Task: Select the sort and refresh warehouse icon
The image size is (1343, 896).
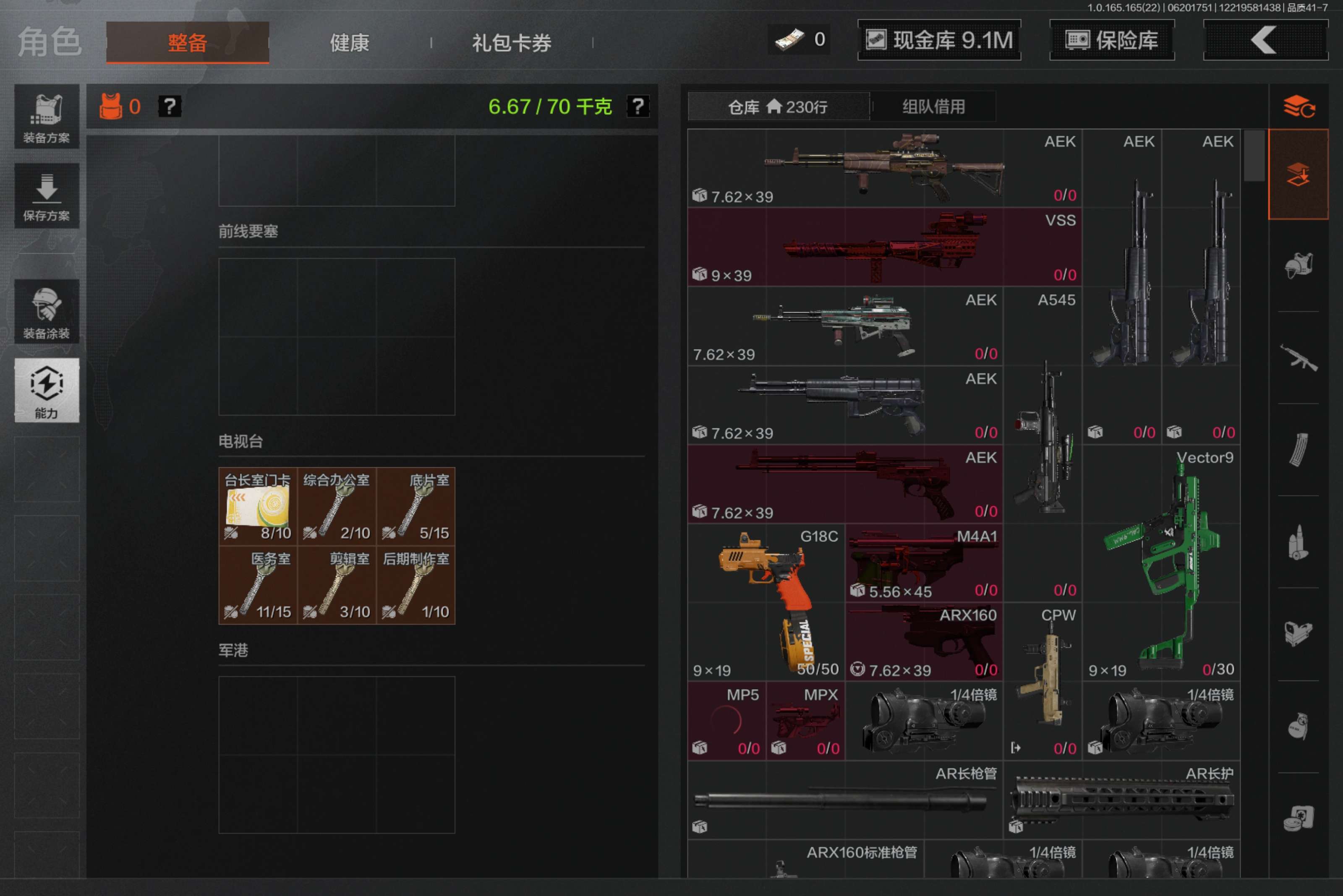Action: pos(1299,106)
